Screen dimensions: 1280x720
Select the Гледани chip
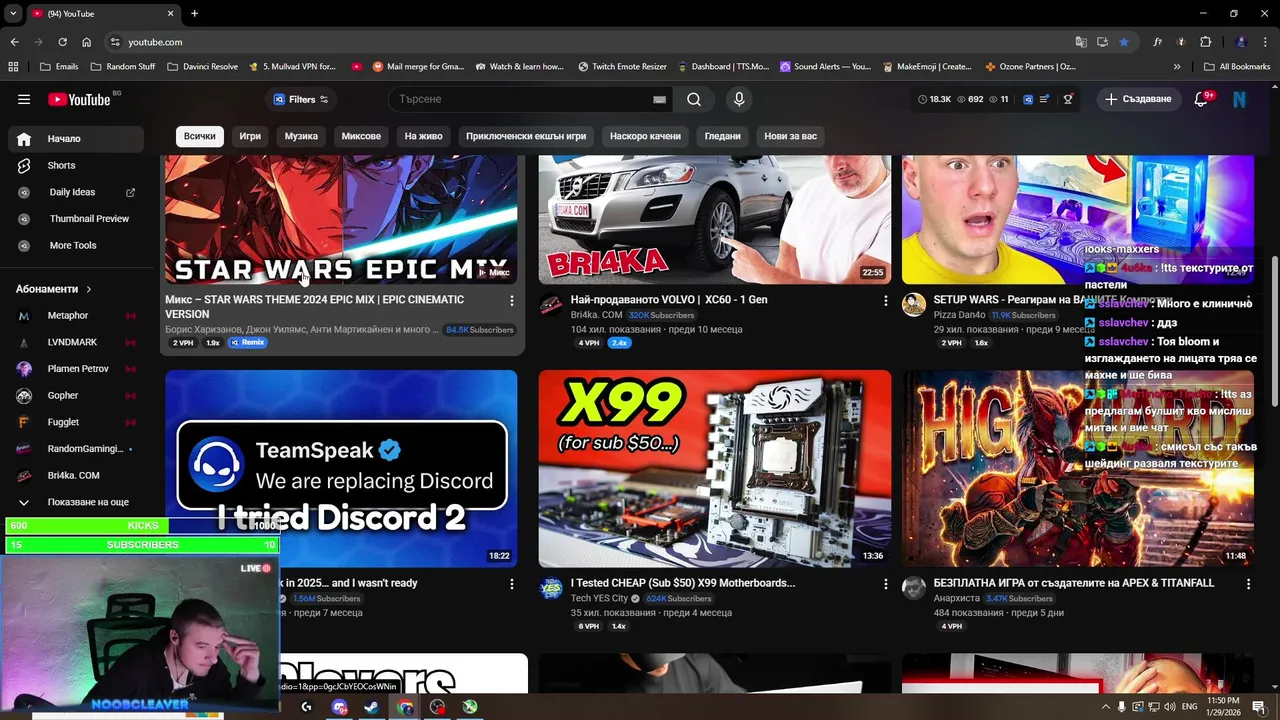click(x=722, y=136)
